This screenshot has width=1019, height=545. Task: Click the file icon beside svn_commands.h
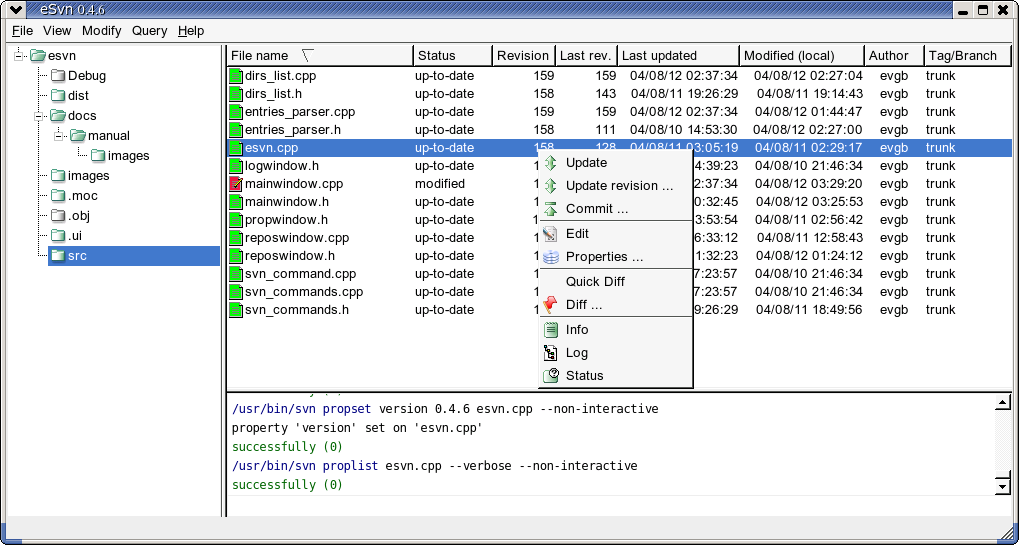coord(236,310)
